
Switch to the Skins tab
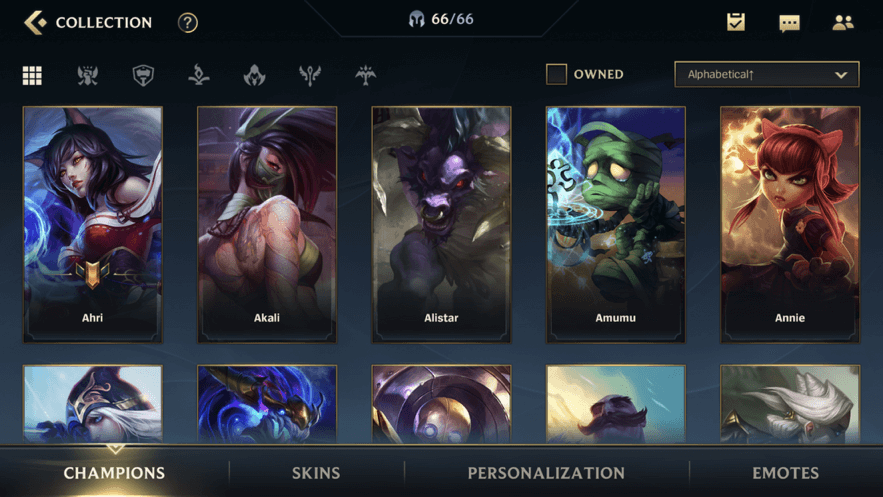tap(316, 473)
